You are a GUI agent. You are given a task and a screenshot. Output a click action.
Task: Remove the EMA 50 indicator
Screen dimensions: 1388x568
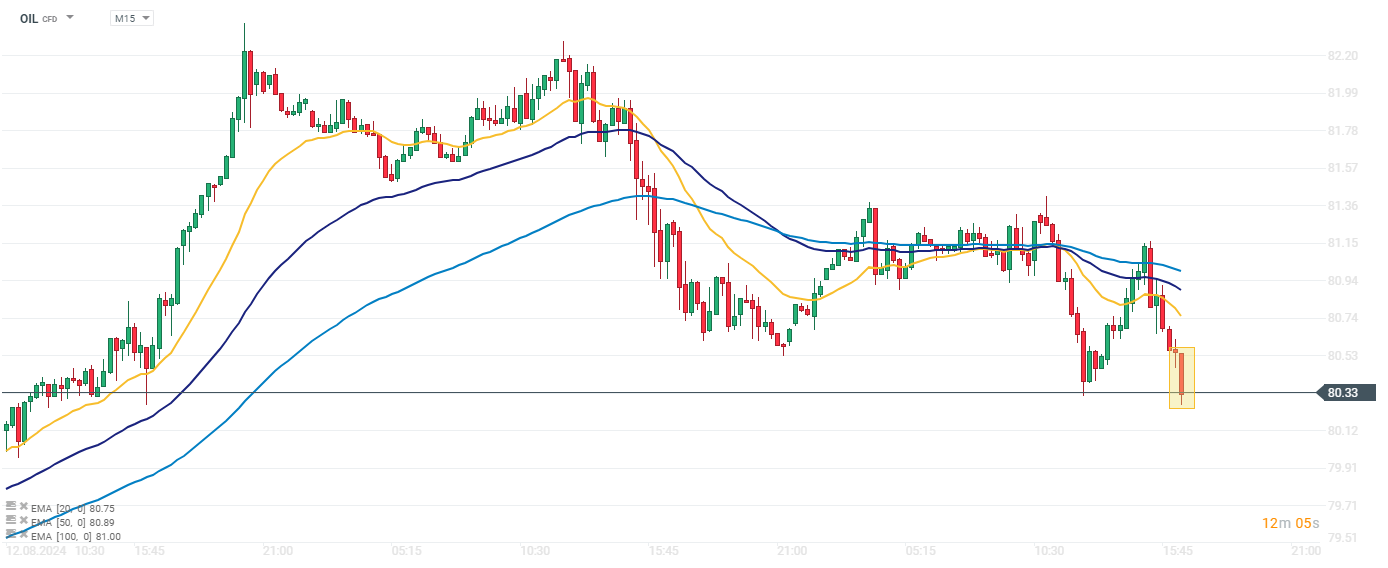coord(23,522)
